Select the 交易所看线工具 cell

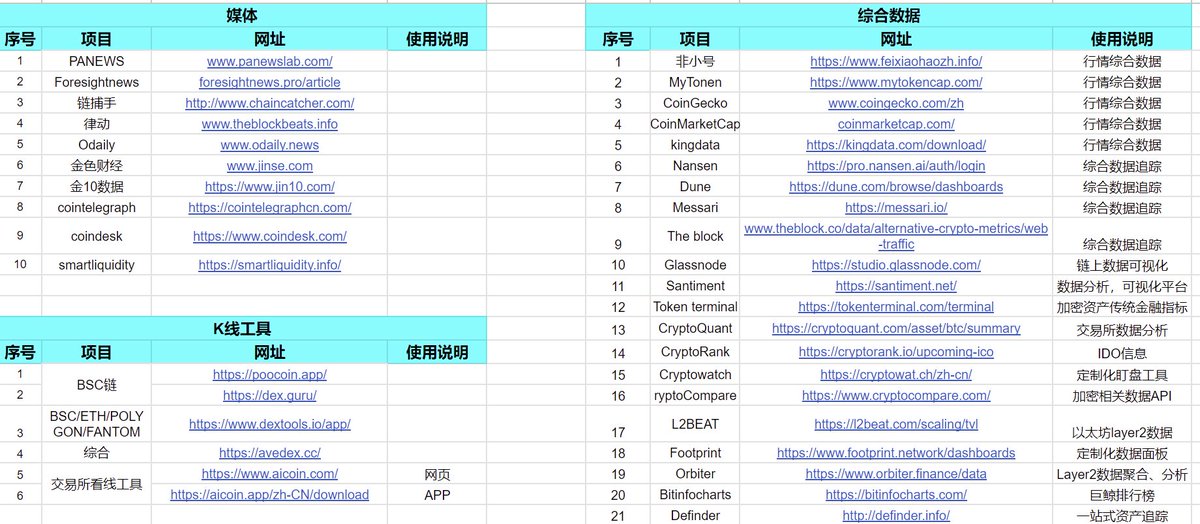pyautogui.click(x=96, y=484)
